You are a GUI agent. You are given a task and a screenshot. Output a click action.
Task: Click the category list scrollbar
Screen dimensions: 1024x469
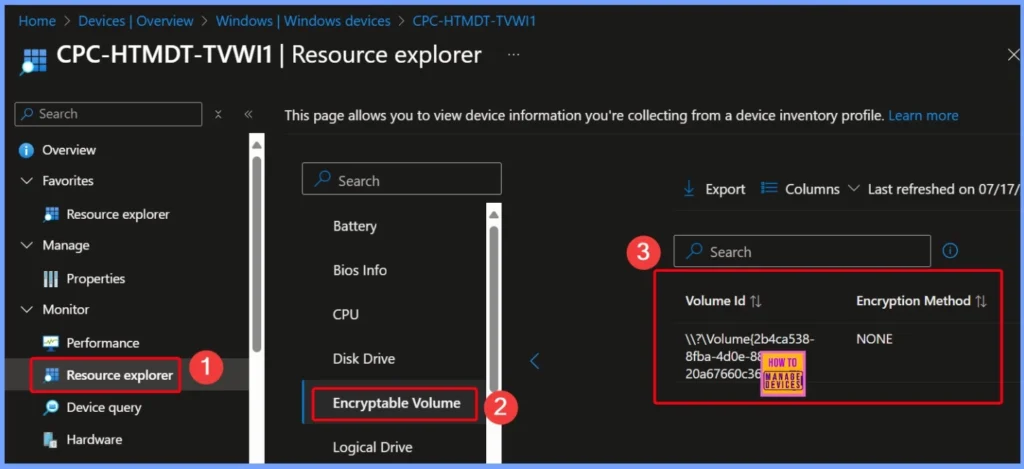pyautogui.click(x=494, y=307)
